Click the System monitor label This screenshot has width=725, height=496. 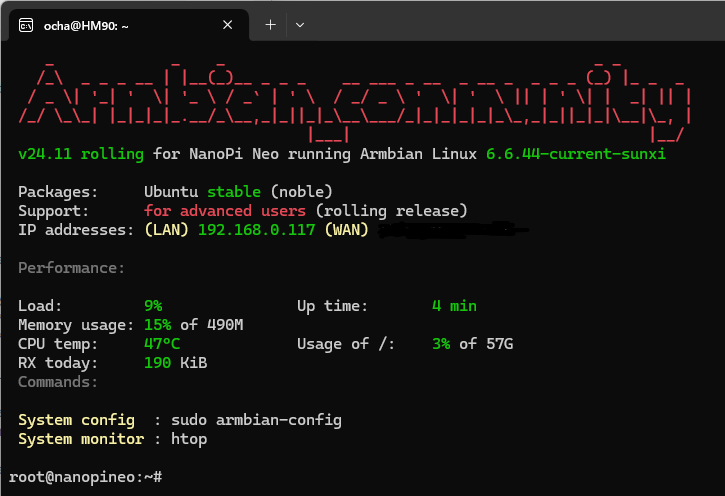coord(81,439)
